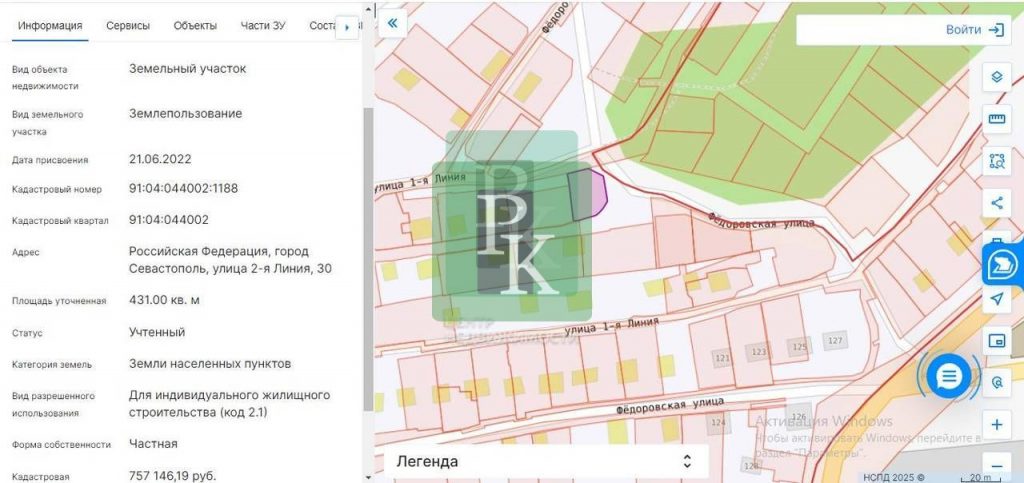Select the Части ЗУ tab
The width and height of the screenshot is (1024, 483).
pyautogui.click(x=263, y=26)
